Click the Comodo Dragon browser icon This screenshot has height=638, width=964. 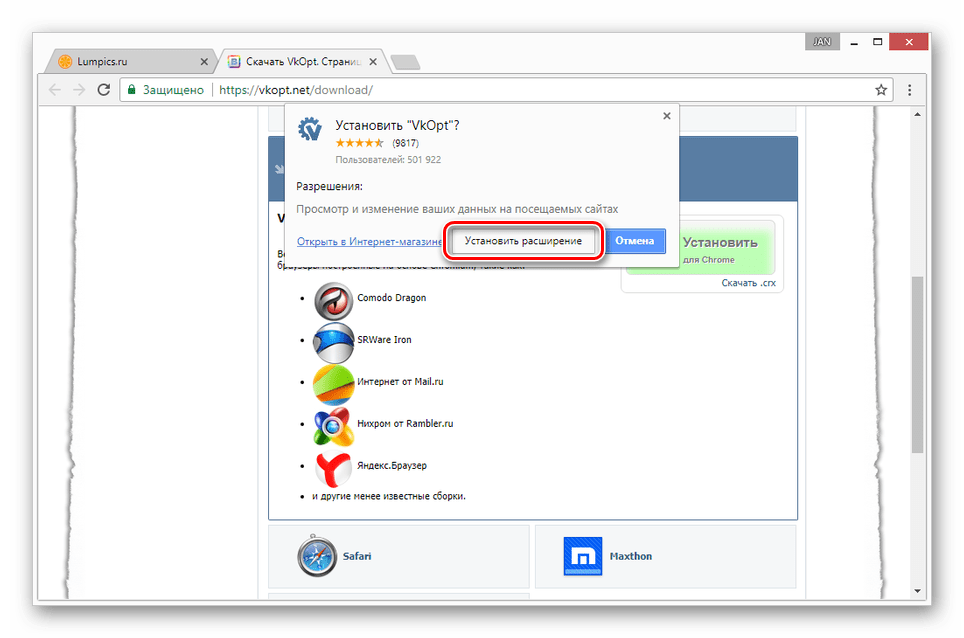334,299
